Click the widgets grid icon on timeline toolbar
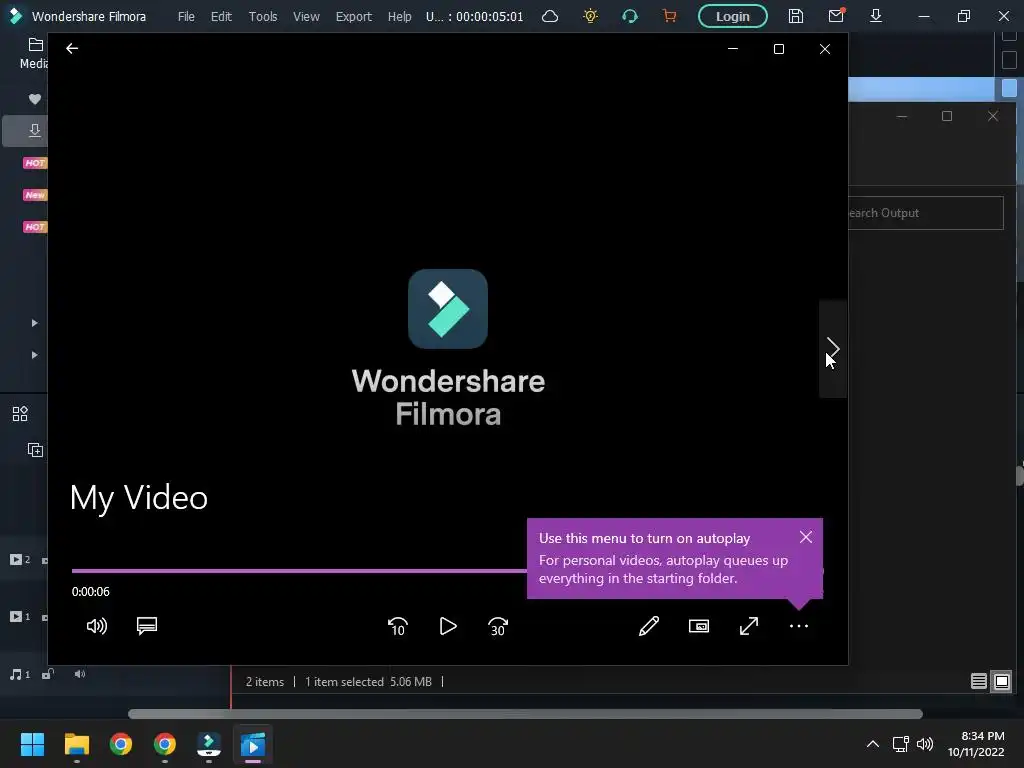Image resolution: width=1024 pixels, height=768 pixels. pos(20,413)
